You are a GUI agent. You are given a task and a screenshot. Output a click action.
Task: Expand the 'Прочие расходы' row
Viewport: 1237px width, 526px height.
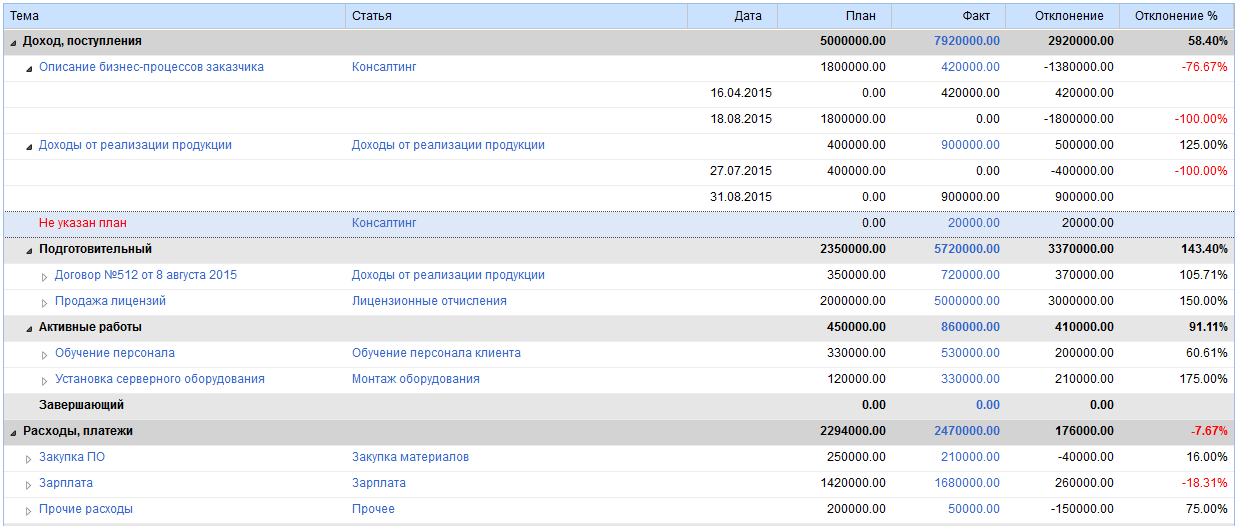click(x=29, y=510)
